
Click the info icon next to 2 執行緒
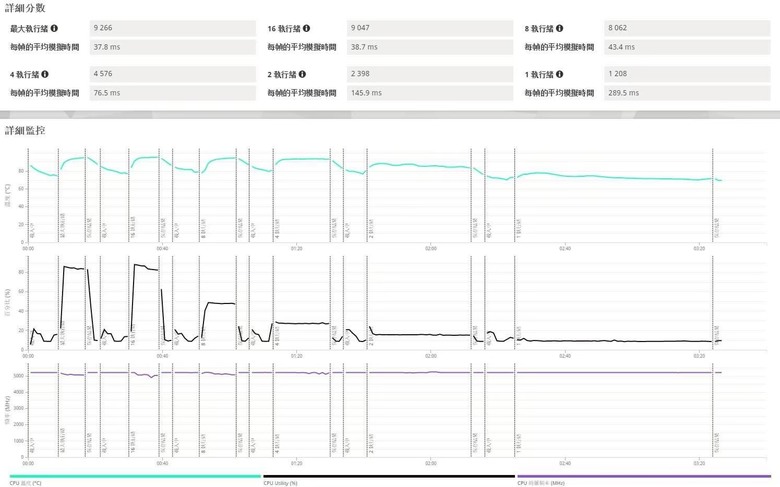pos(302,74)
